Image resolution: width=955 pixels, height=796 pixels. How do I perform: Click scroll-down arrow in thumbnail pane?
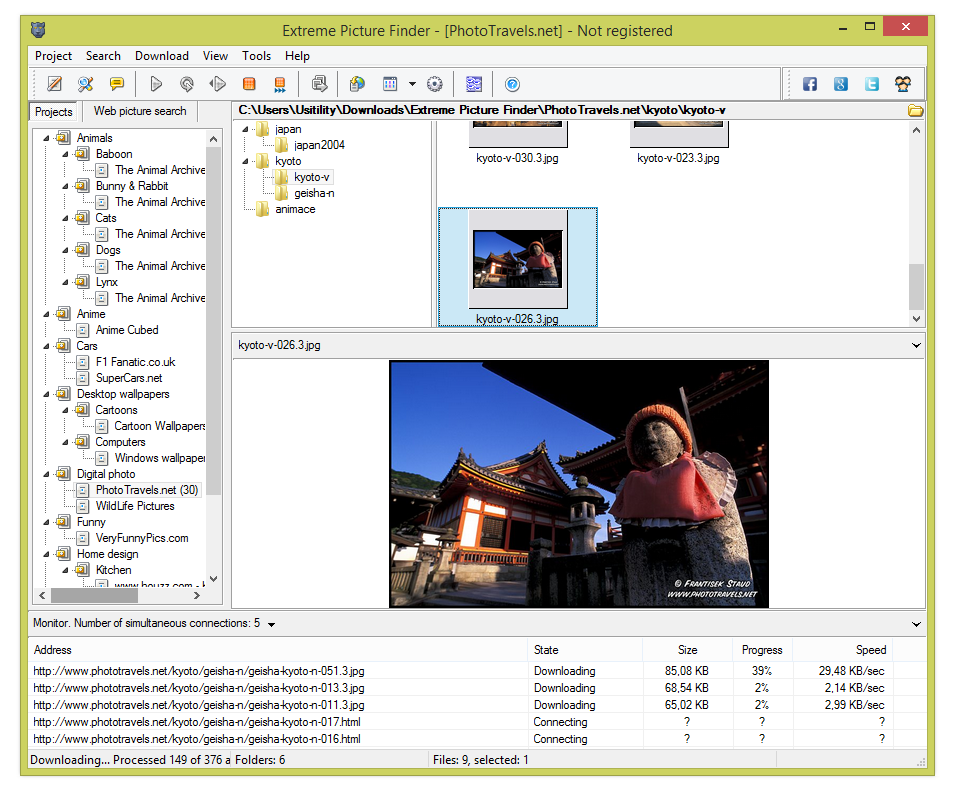click(916, 319)
